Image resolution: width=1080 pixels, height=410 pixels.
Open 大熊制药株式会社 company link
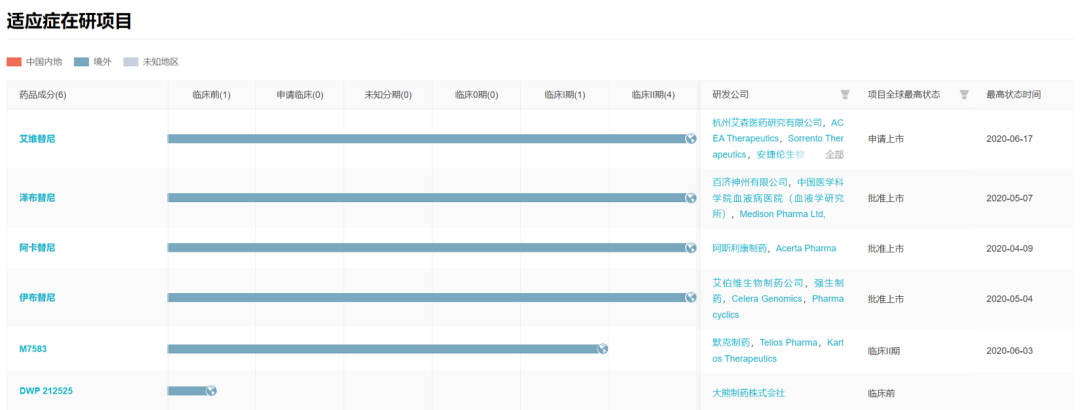pos(749,393)
